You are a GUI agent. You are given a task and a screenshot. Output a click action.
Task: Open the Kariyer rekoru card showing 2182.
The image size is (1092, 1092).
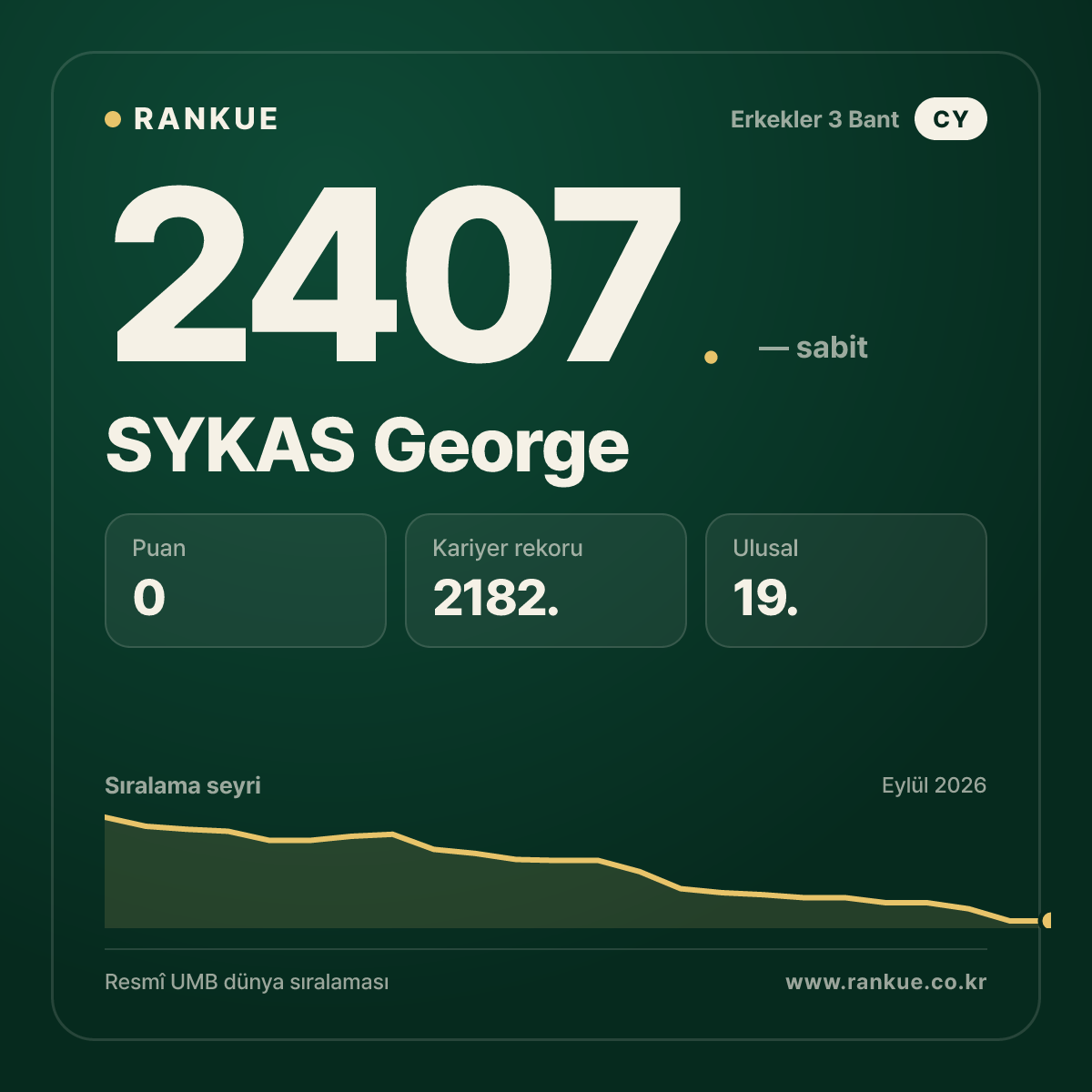[x=546, y=581]
